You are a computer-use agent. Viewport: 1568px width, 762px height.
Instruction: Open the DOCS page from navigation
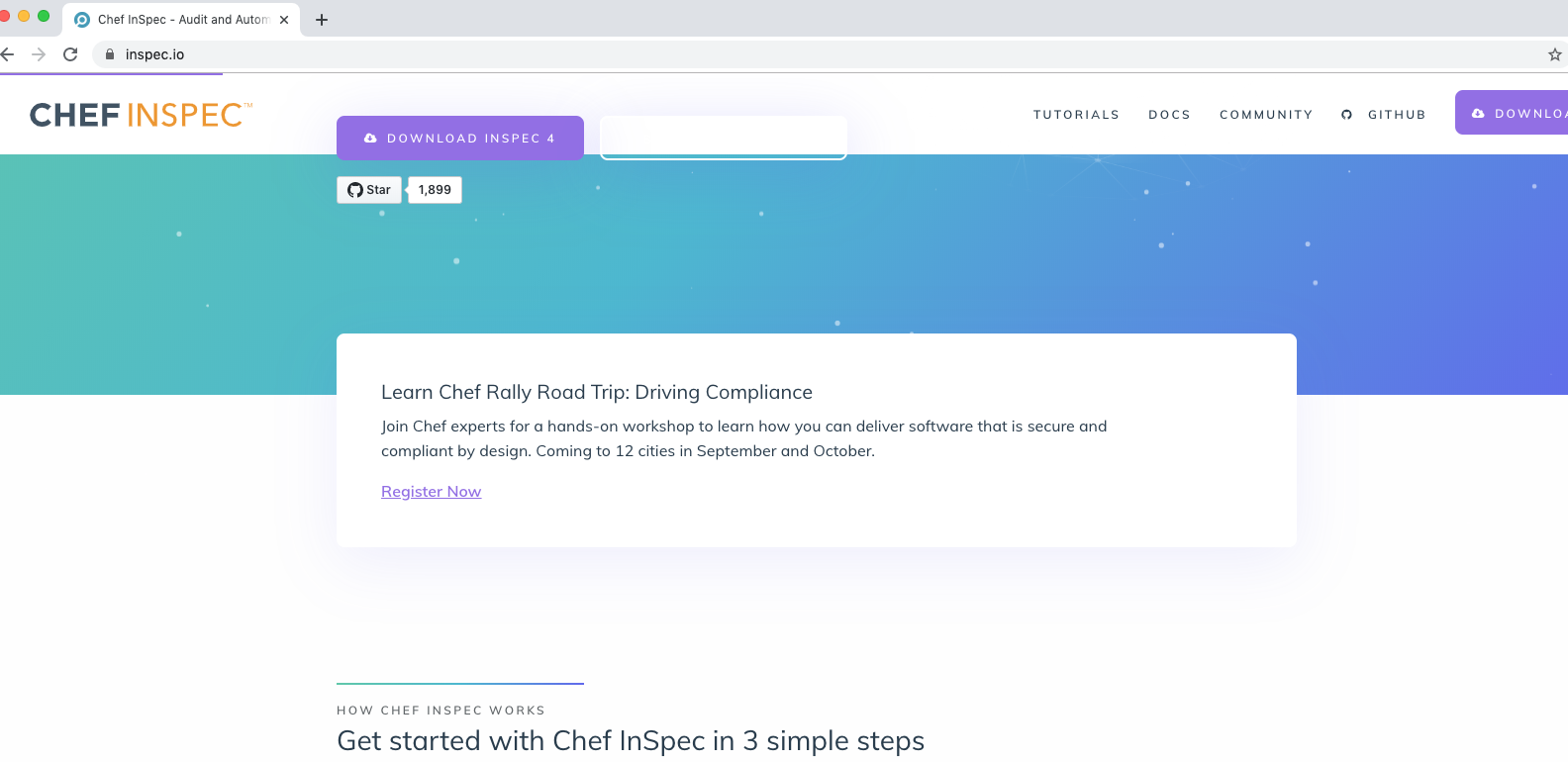(1169, 114)
